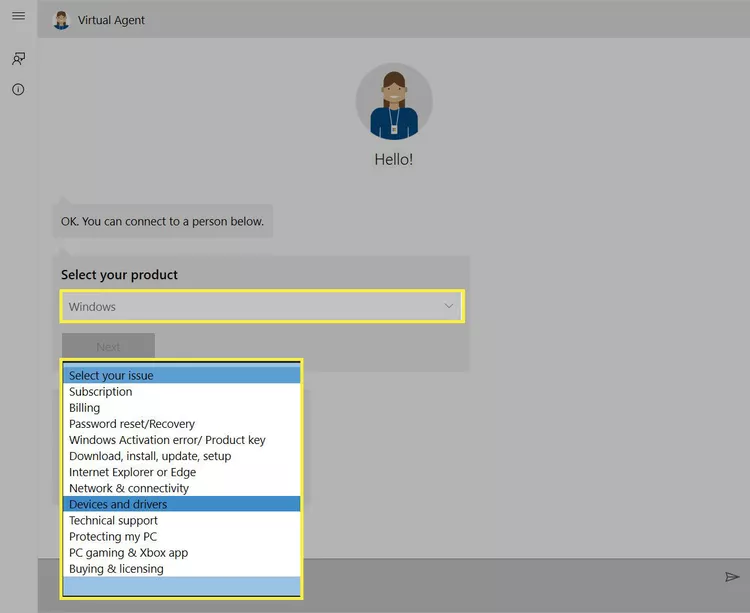This screenshot has height=613, width=750.
Task: Select Devices and drivers option
Action: tap(182, 504)
